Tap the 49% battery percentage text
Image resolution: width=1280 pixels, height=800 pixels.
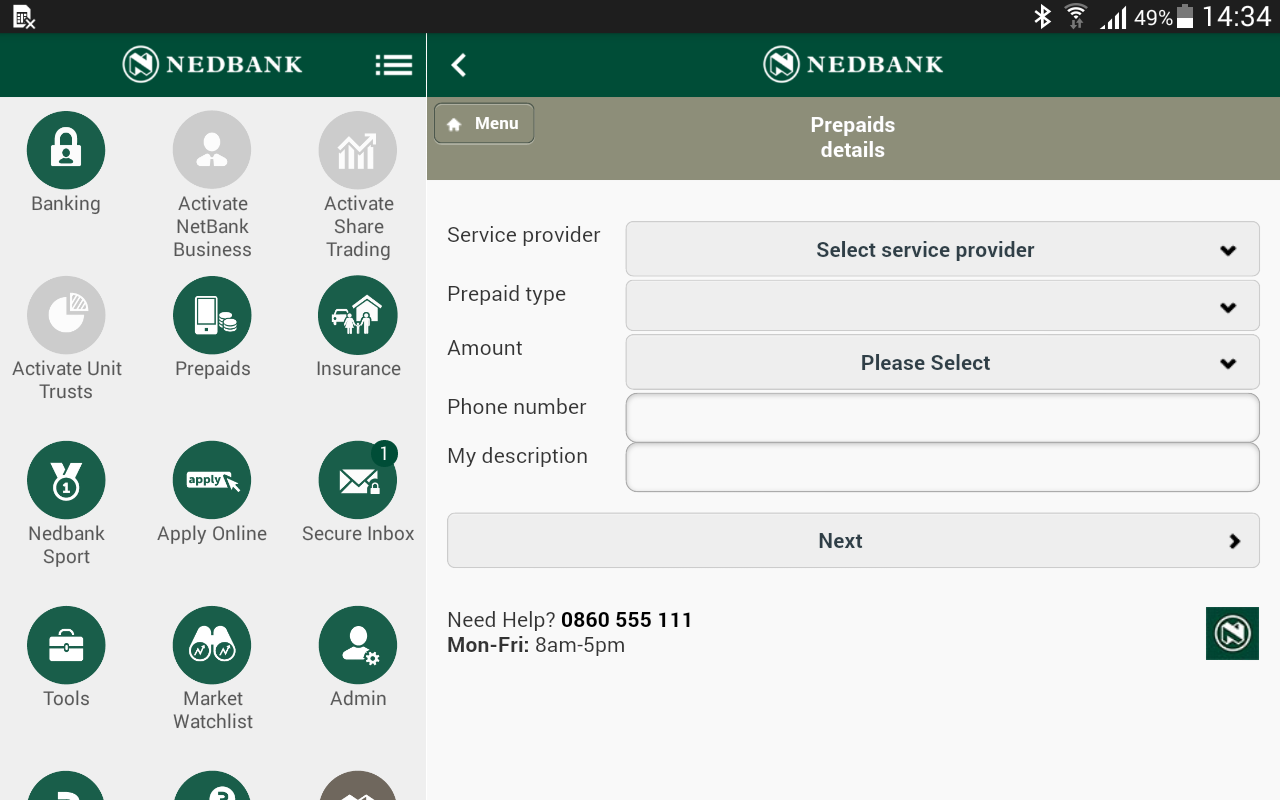point(1153,18)
